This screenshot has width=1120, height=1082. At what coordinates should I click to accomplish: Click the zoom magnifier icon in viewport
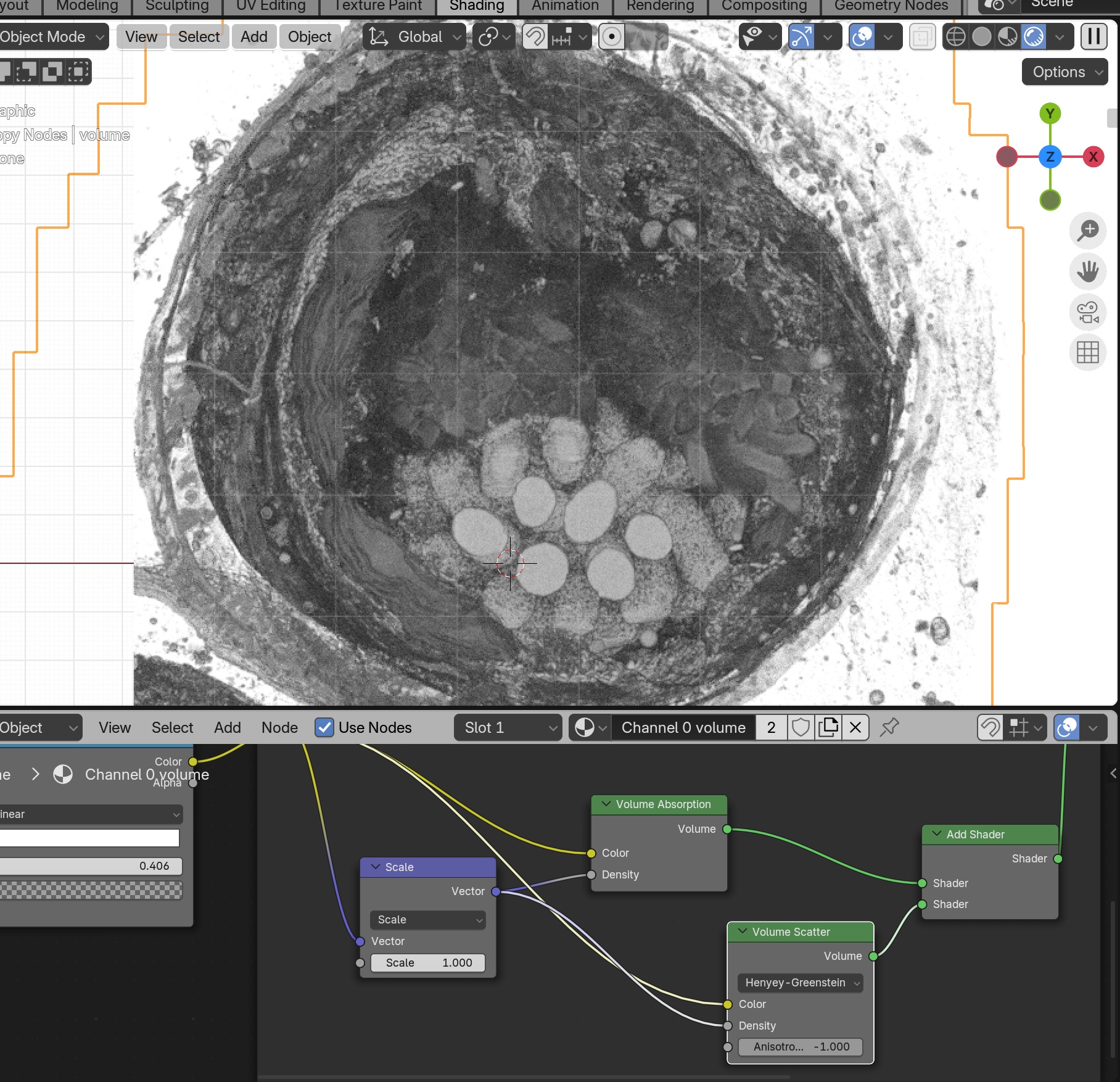click(x=1087, y=231)
